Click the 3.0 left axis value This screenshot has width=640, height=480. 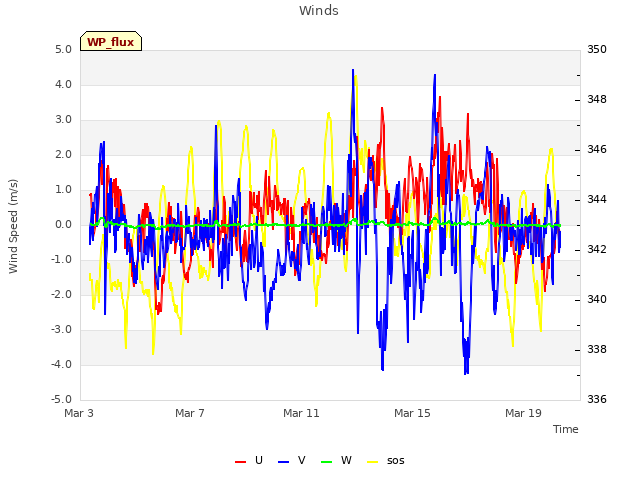(x=63, y=120)
